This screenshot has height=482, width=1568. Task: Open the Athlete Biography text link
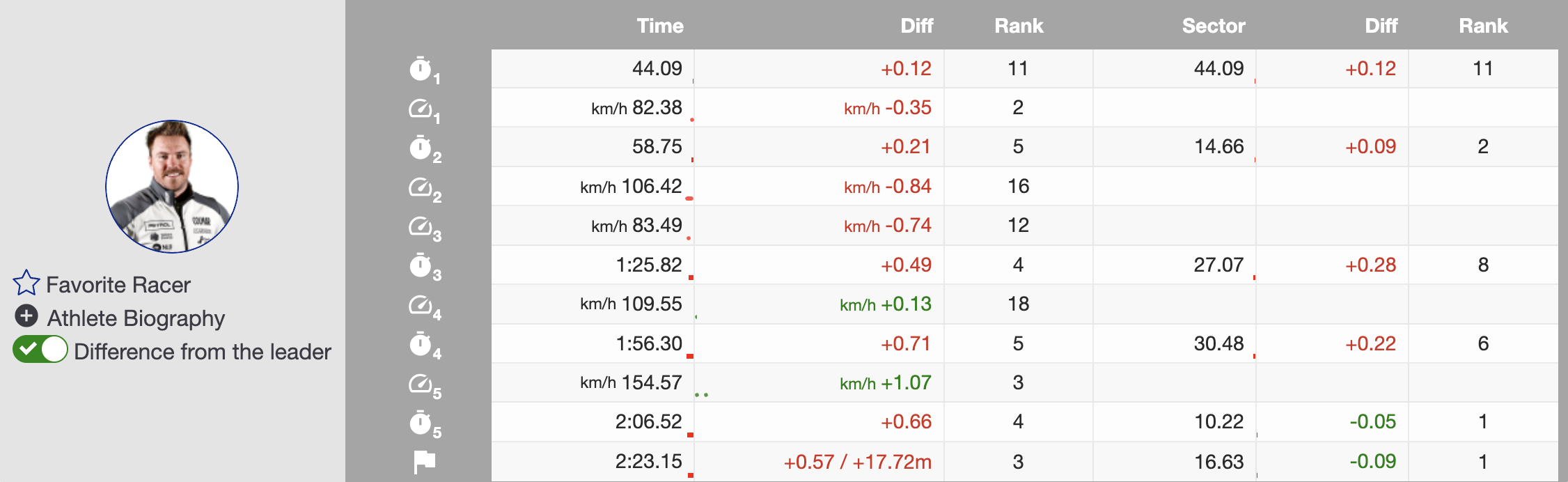136,318
